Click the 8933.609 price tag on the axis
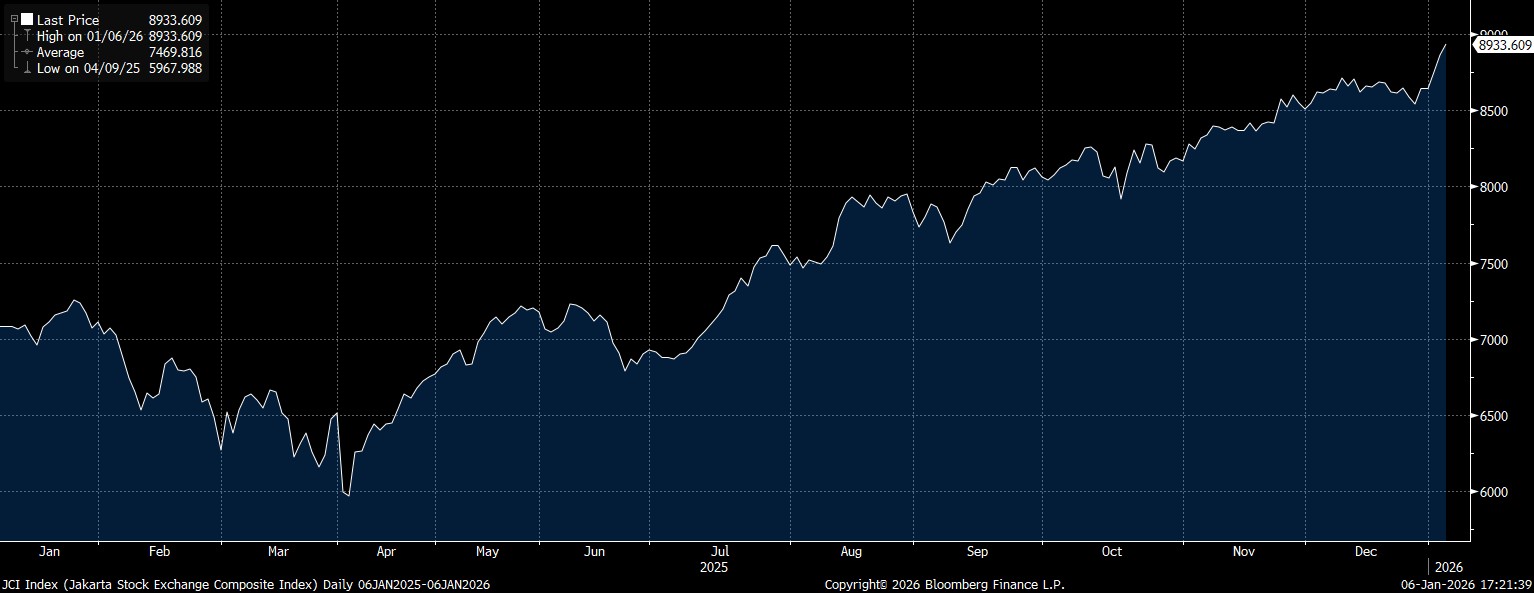 (1504, 45)
